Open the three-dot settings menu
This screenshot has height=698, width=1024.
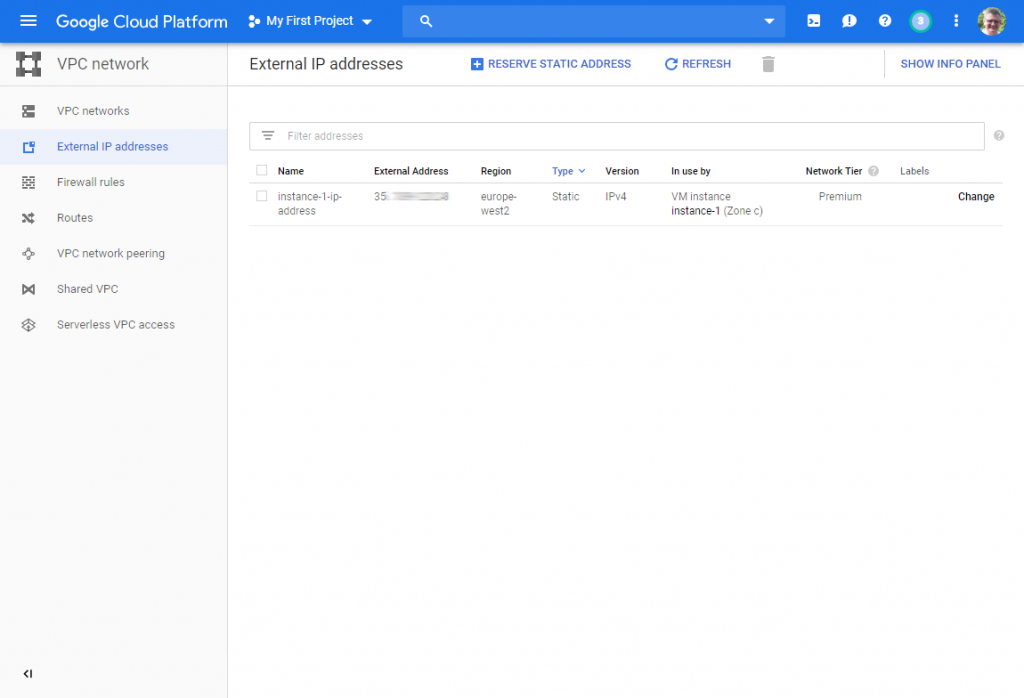point(956,21)
